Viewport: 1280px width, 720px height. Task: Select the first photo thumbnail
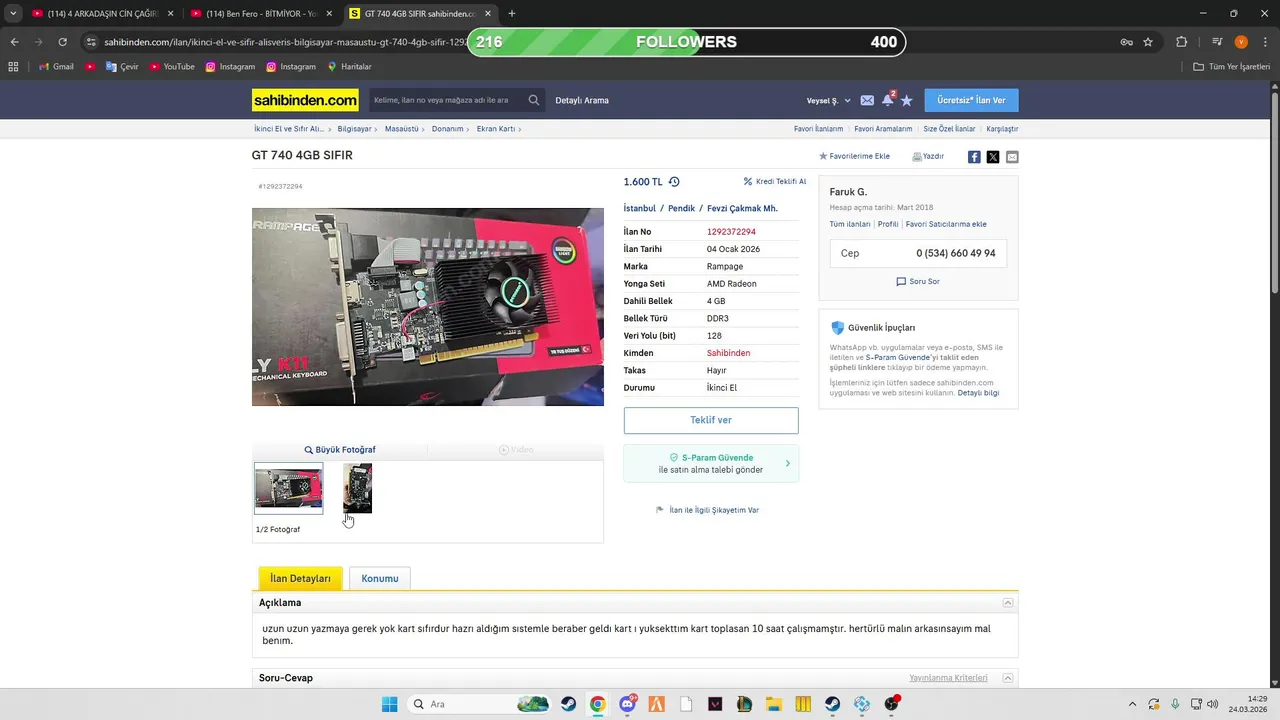coord(289,488)
